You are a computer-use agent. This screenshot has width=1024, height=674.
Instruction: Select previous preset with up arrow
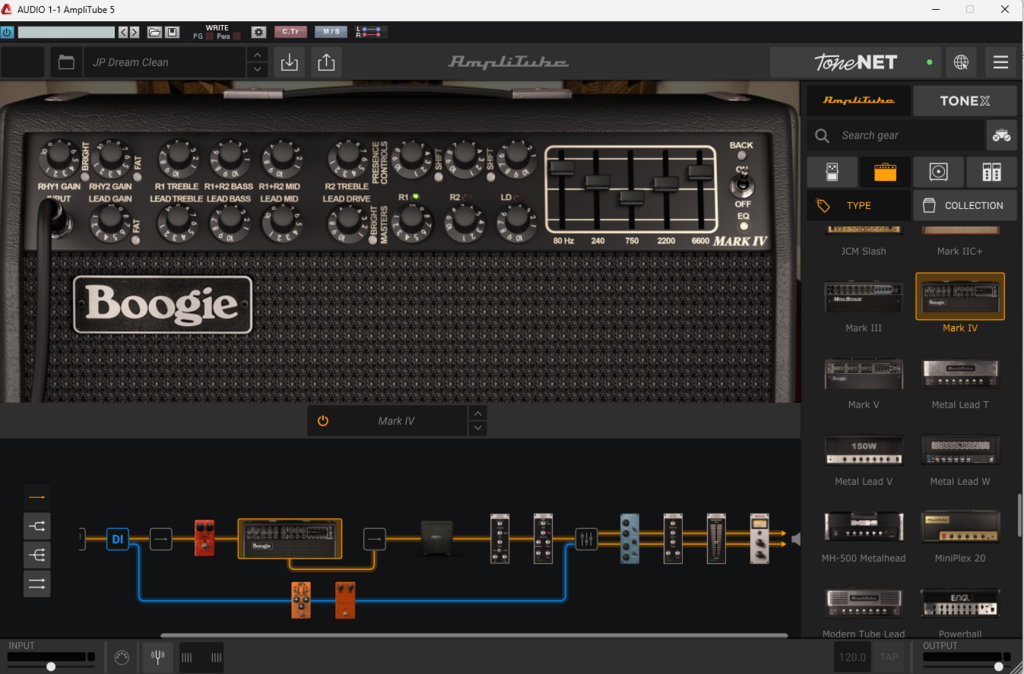pos(257,56)
